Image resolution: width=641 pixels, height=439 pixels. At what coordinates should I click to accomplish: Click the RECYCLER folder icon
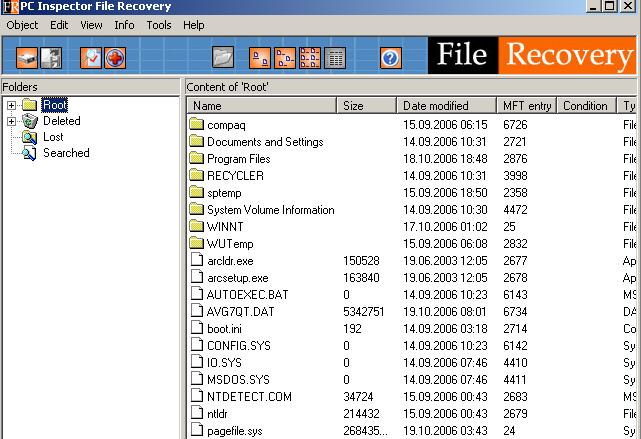coord(197,175)
